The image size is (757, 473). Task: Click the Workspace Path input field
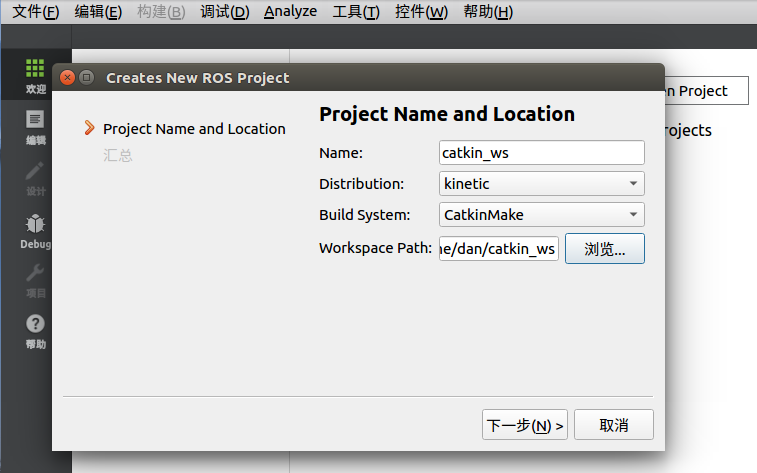point(499,249)
